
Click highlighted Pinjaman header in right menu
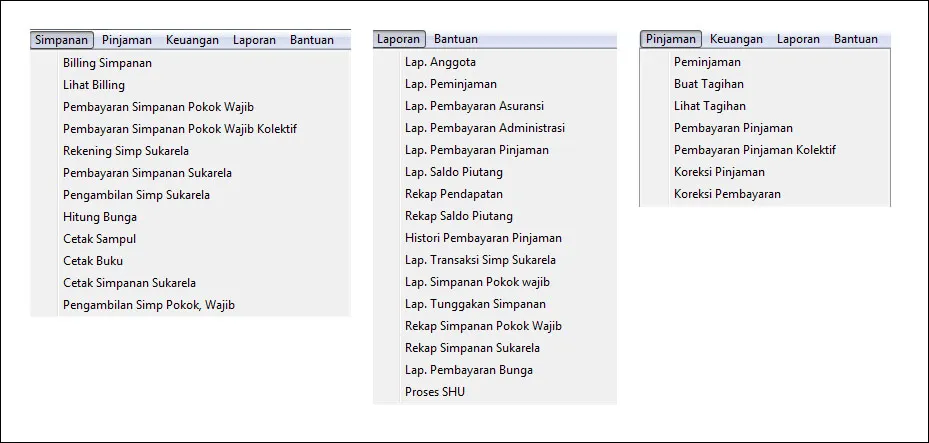click(x=671, y=39)
